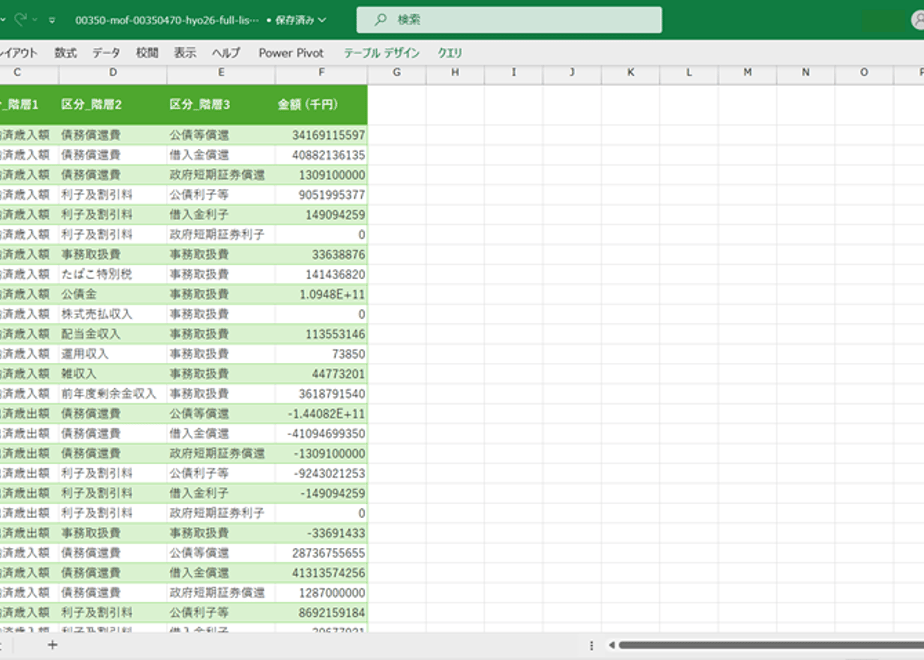Click the redo arrow icon in title bar

(21, 19)
